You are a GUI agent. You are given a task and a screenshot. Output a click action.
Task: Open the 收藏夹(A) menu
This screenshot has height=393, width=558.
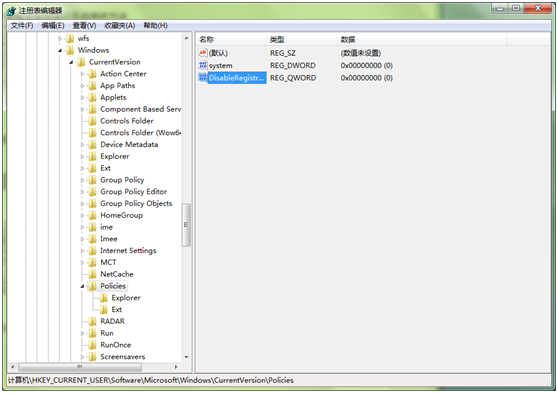point(120,25)
